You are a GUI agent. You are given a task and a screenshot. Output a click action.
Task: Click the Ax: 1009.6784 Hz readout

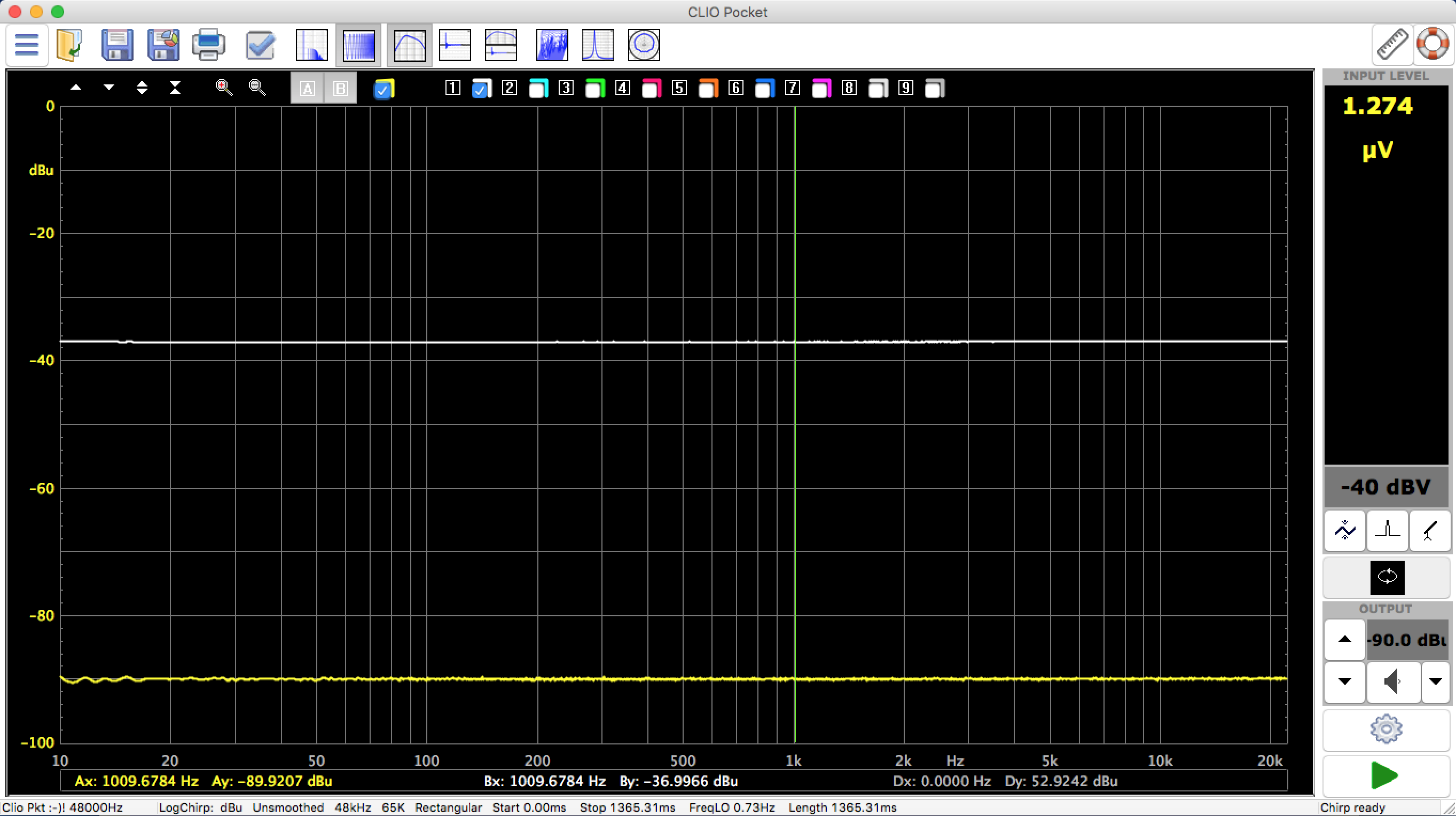tap(136, 781)
